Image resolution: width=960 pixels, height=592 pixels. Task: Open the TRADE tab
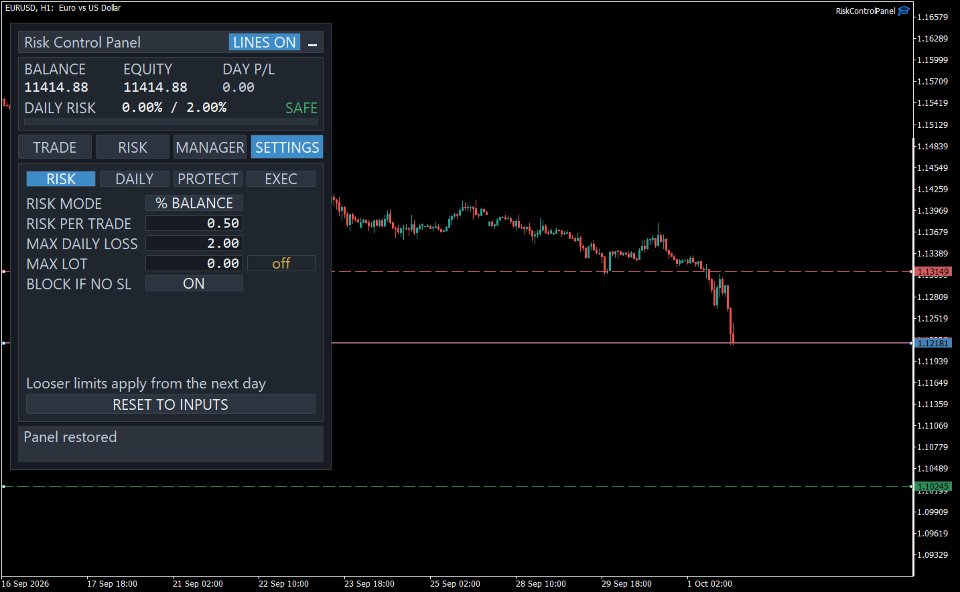(54, 148)
